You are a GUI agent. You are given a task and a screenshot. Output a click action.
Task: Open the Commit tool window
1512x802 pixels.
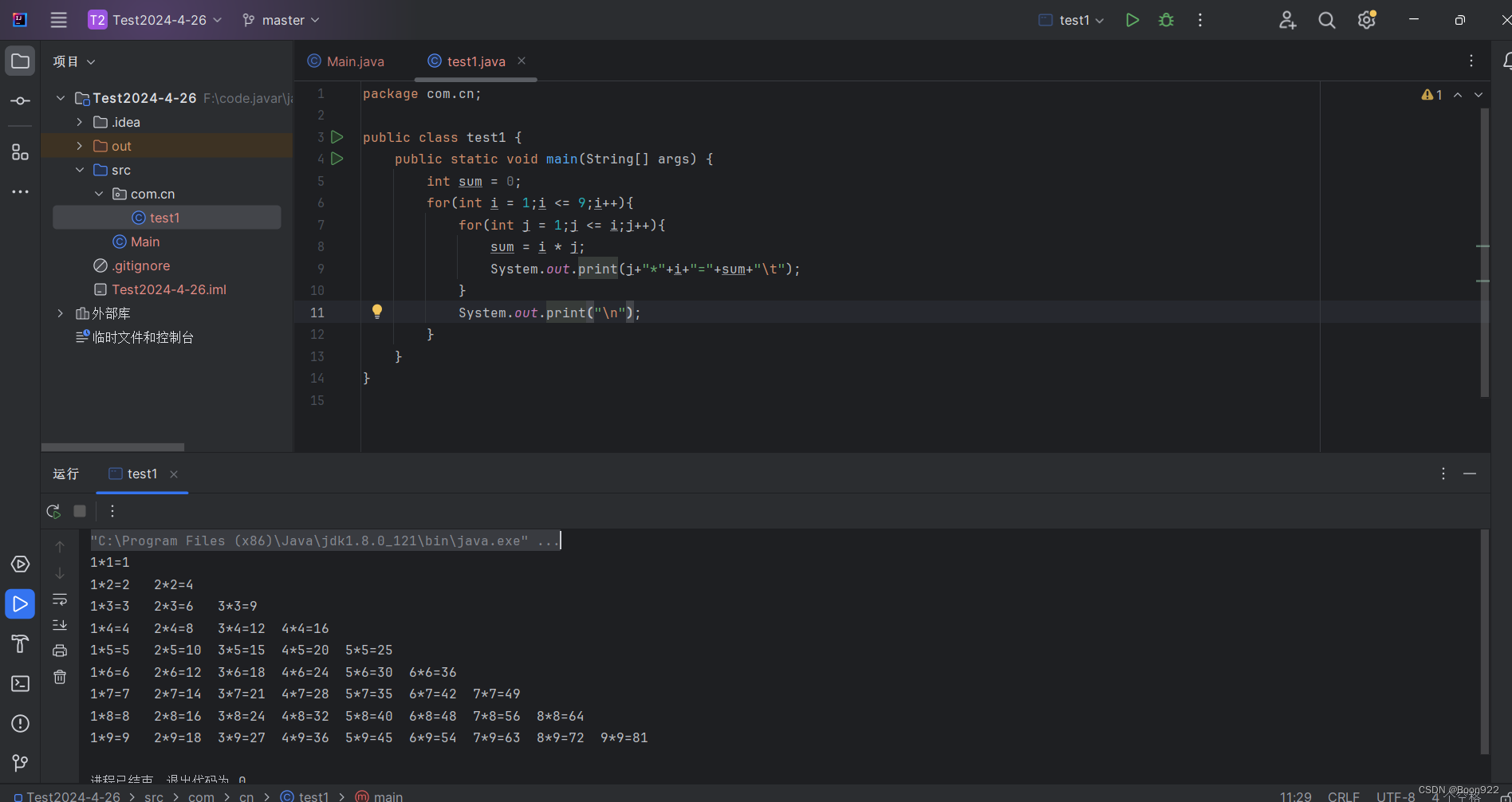click(20, 101)
